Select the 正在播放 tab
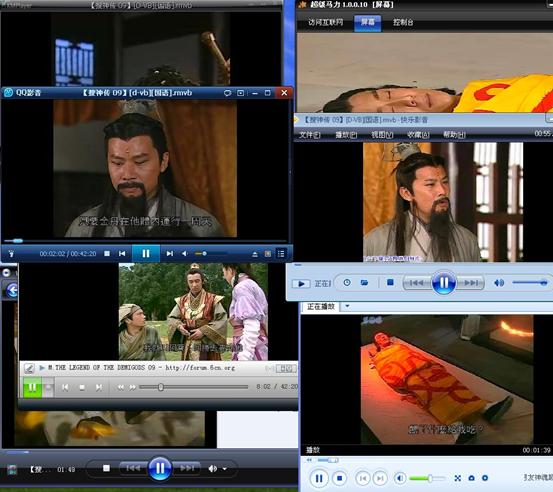 [321, 306]
